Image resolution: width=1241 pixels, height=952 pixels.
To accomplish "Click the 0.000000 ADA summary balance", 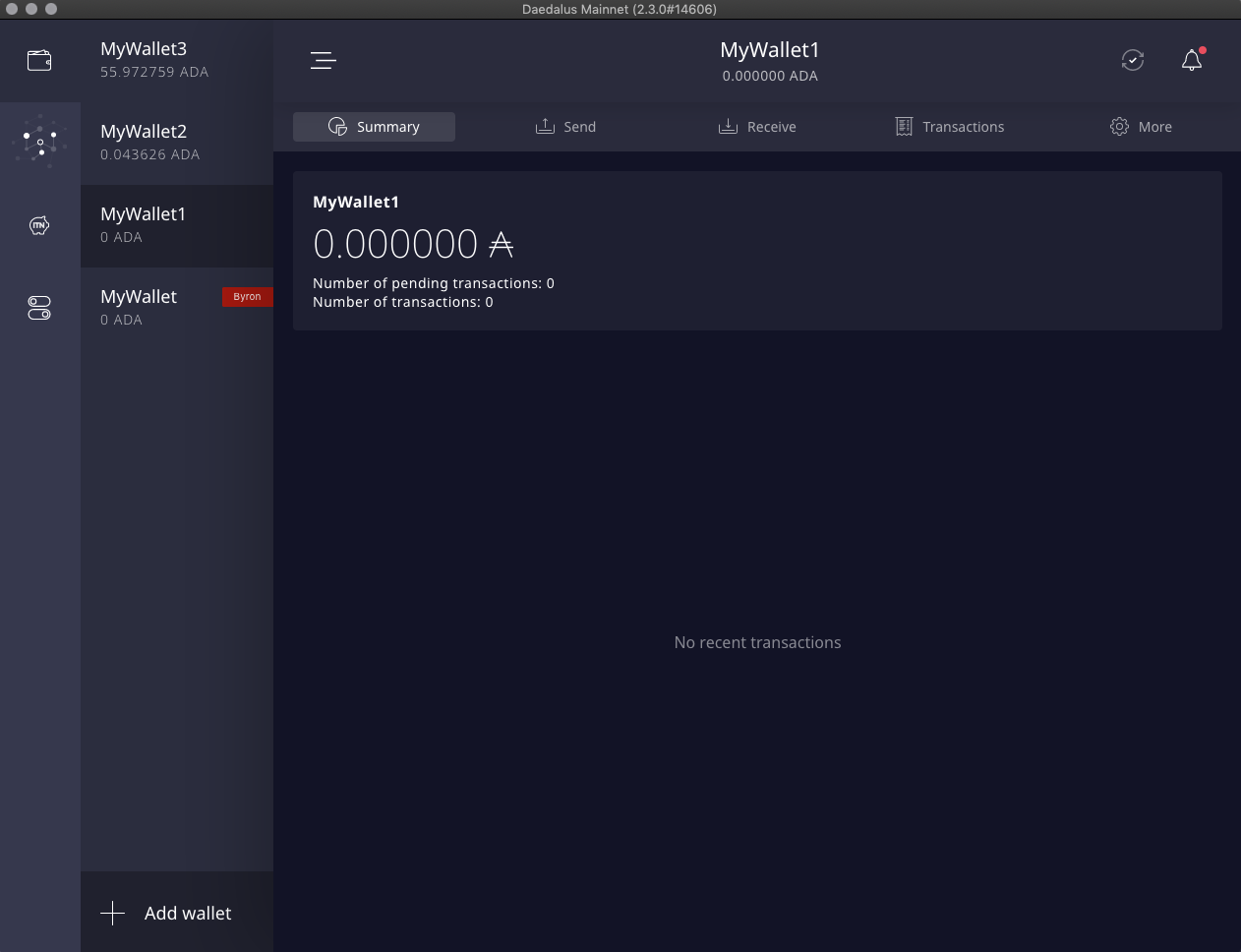I will click(413, 244).
